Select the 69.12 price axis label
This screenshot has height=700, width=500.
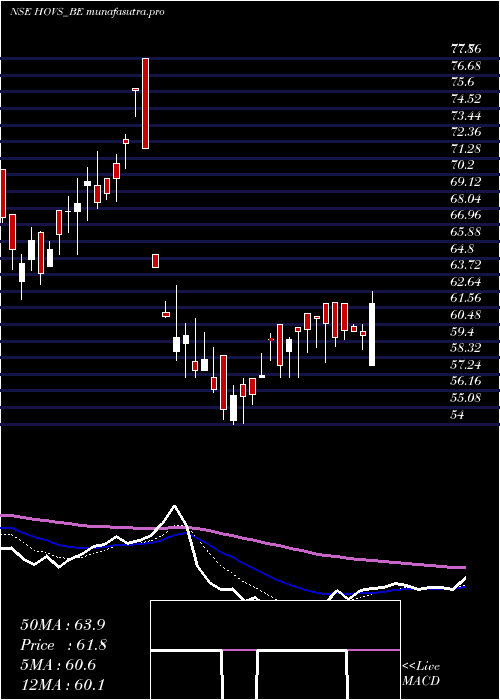pos(468,182)
